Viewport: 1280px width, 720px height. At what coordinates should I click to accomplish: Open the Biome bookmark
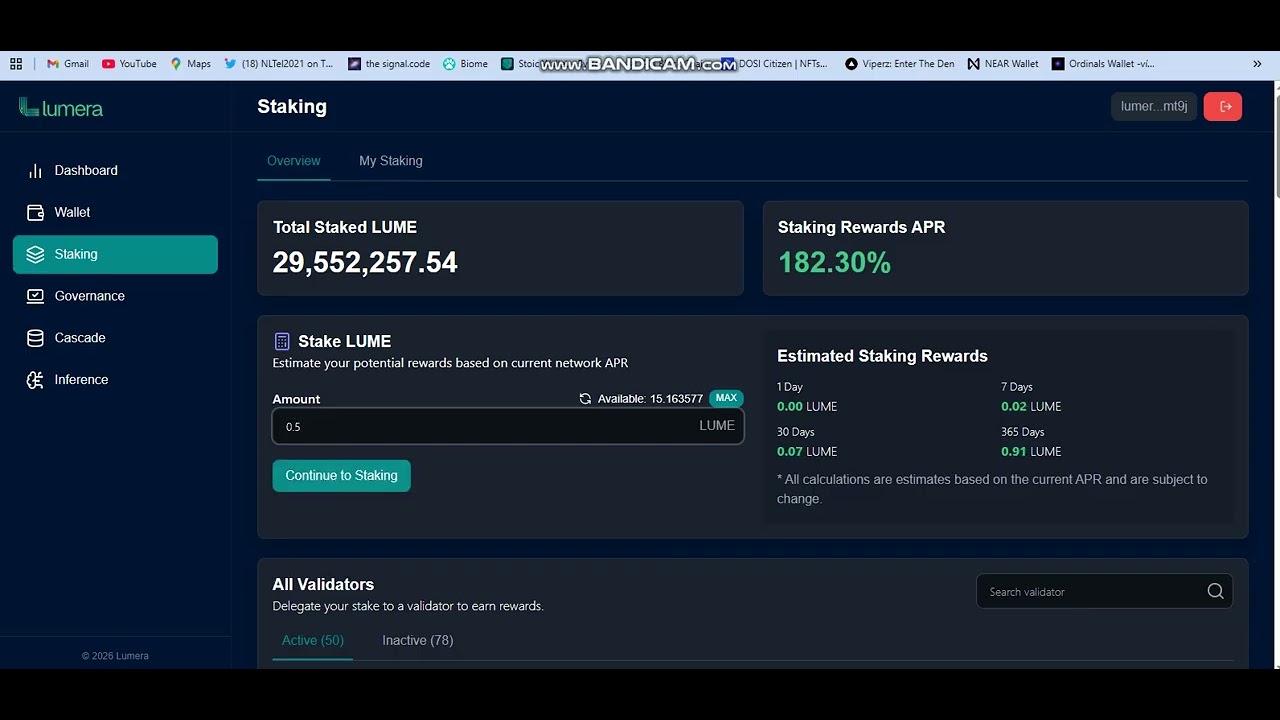point(465,63)
